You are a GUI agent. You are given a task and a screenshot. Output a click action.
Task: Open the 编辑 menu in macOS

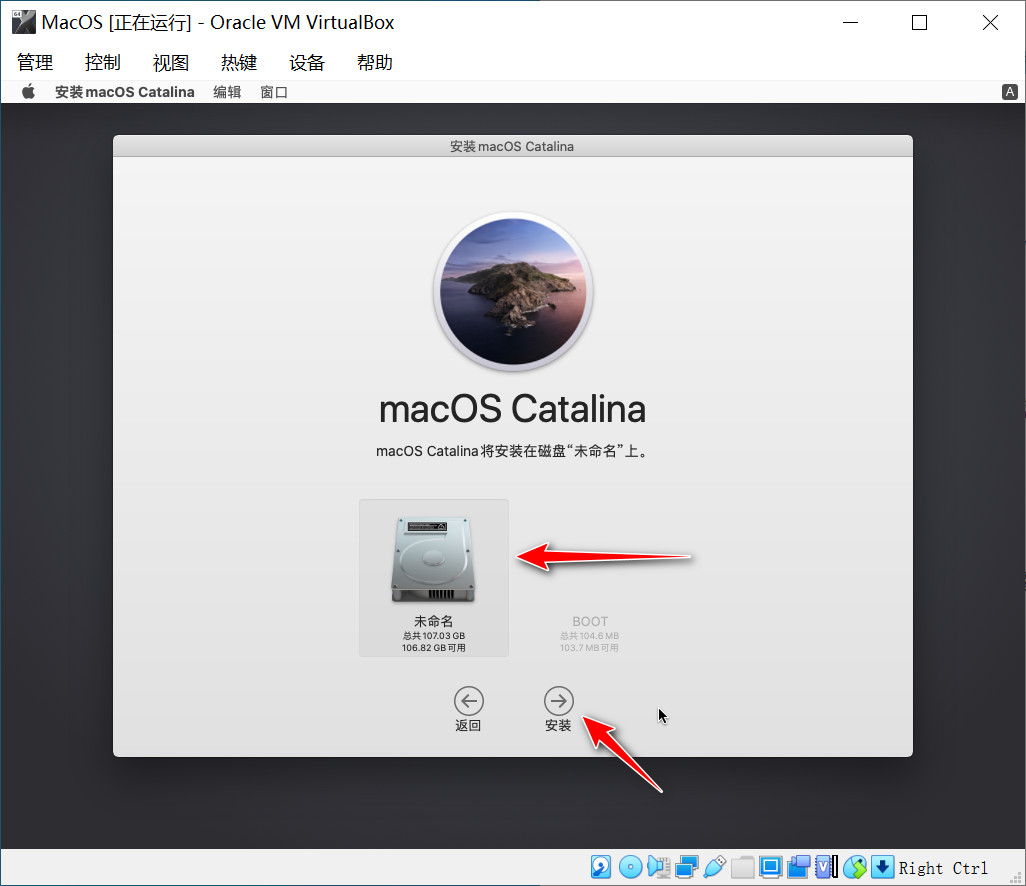pyautogui.click(x=227, y=92)
